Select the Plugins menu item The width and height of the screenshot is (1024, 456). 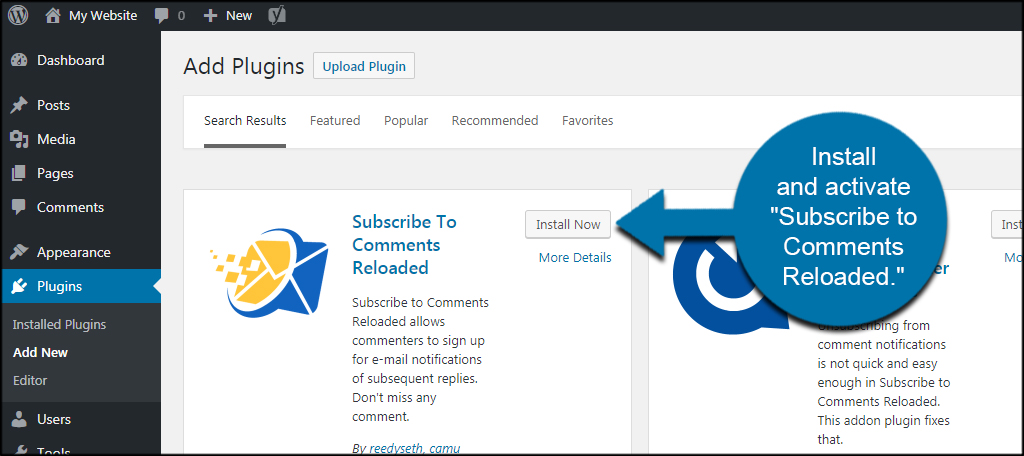point(80,286)
